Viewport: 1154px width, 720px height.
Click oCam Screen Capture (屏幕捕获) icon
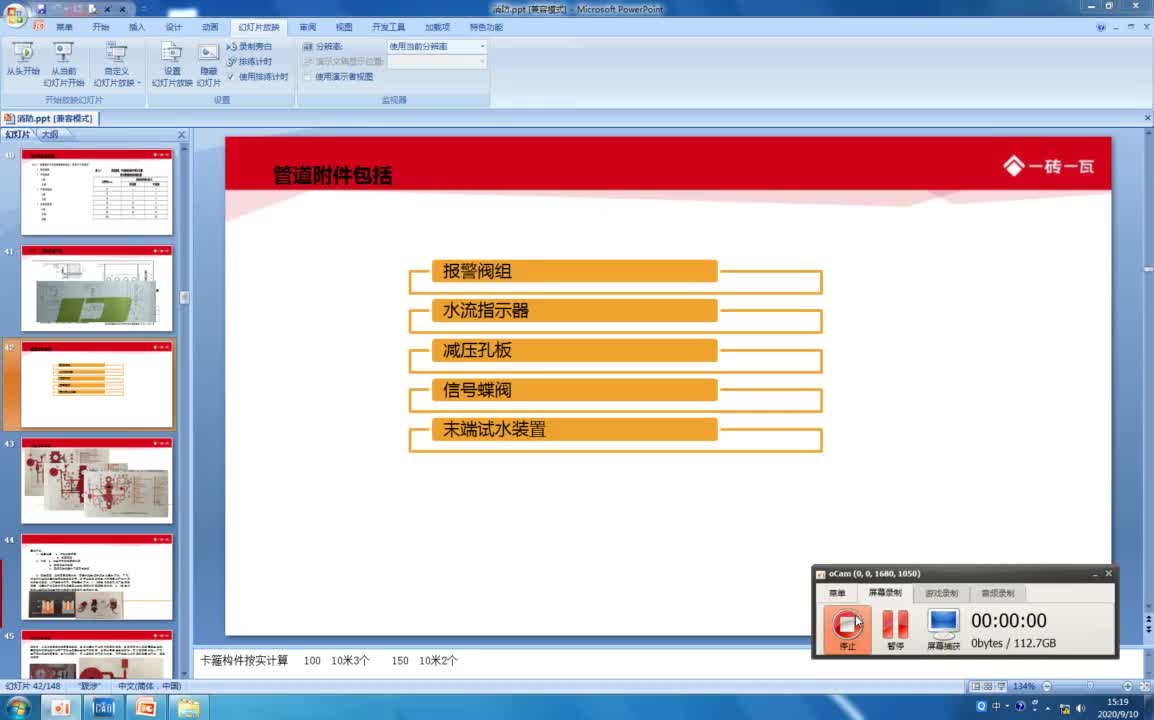[943, 629]
